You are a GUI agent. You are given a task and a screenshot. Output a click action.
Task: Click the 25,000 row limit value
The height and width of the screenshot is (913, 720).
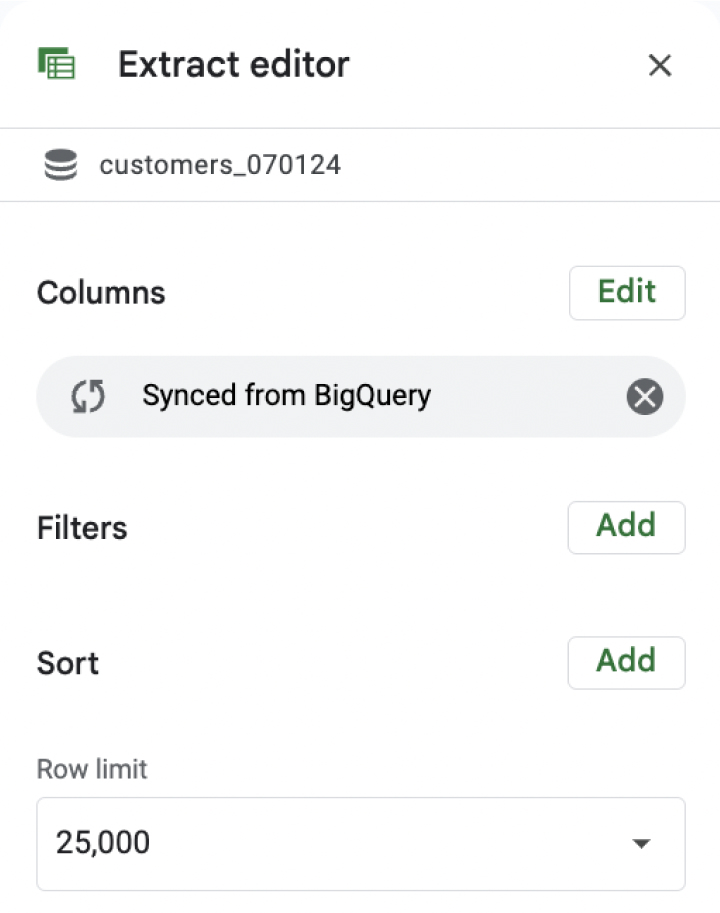coord(103,843)
